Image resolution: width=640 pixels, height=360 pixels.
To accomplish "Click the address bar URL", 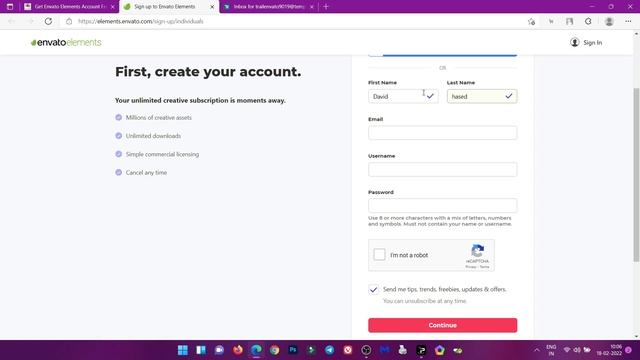I will click(x=141, y=21).
